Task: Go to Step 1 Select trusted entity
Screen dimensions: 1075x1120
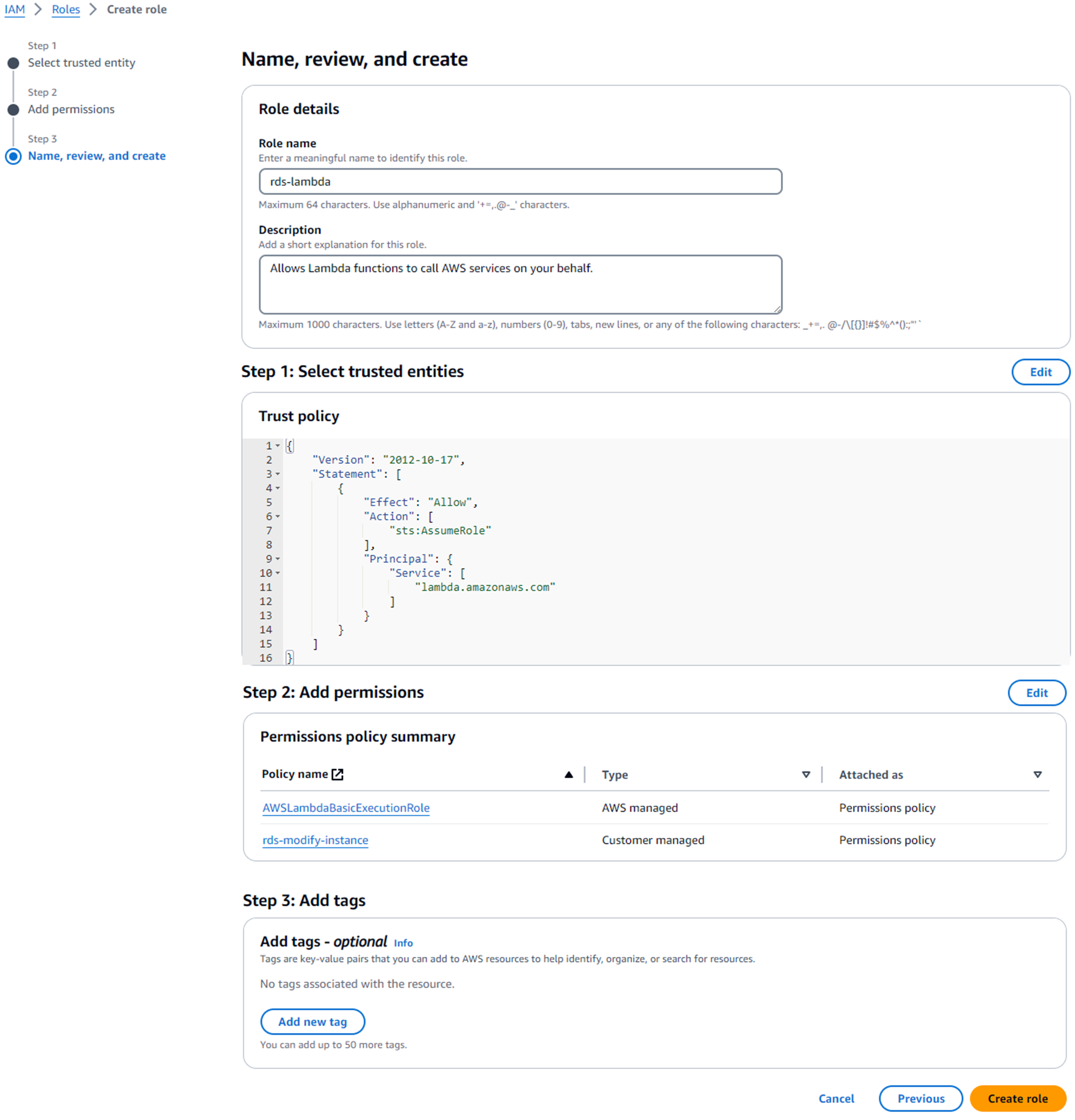Action: [81, 62]
